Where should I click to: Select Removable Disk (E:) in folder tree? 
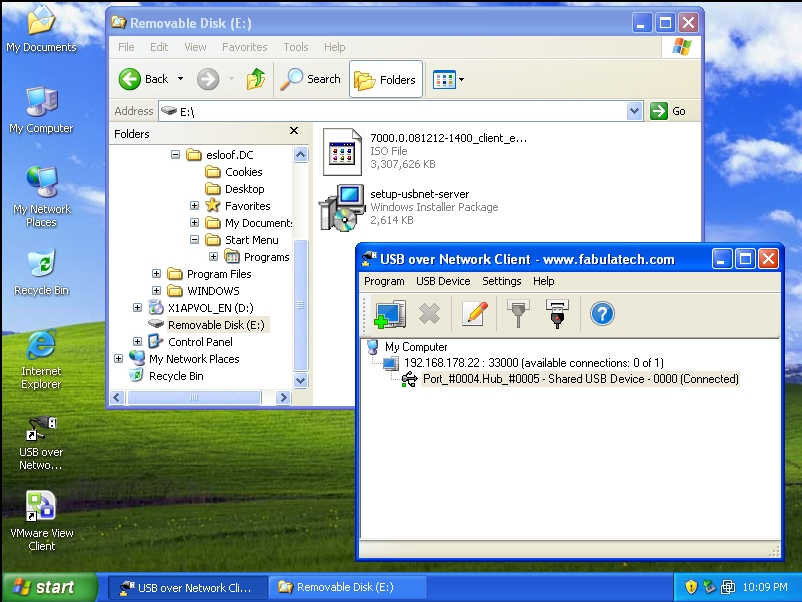216,325
